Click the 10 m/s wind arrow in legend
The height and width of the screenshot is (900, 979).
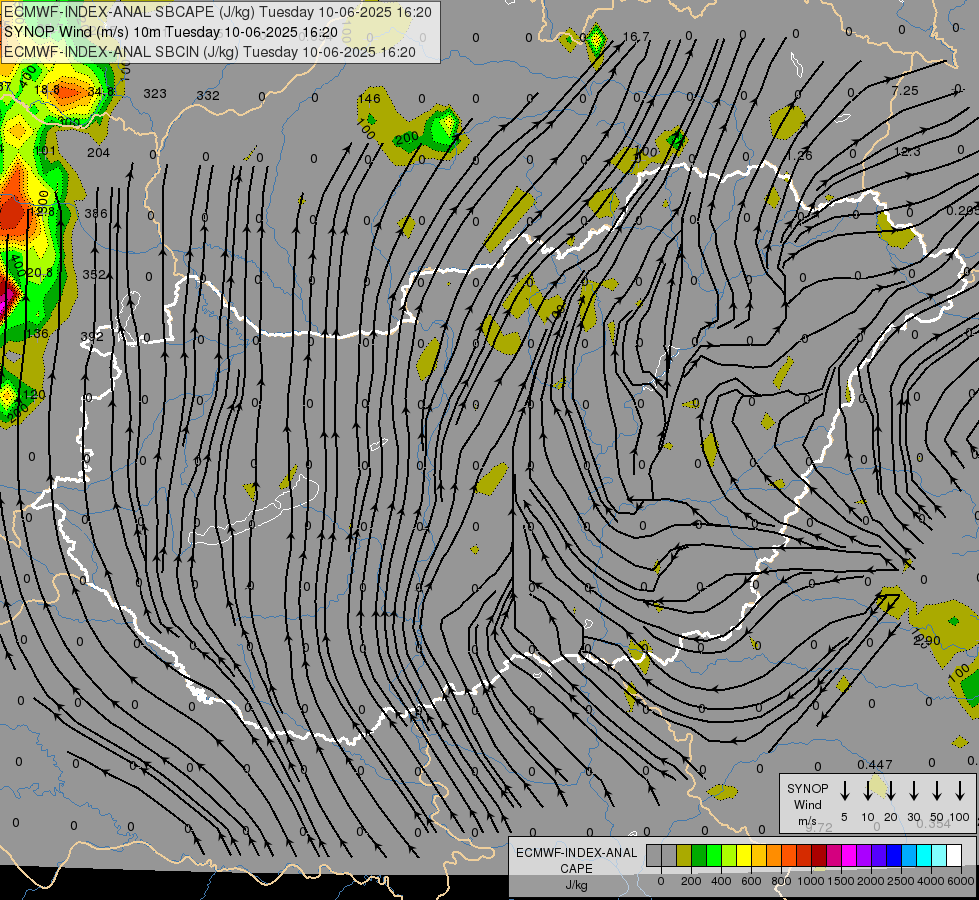pos(867,791)
